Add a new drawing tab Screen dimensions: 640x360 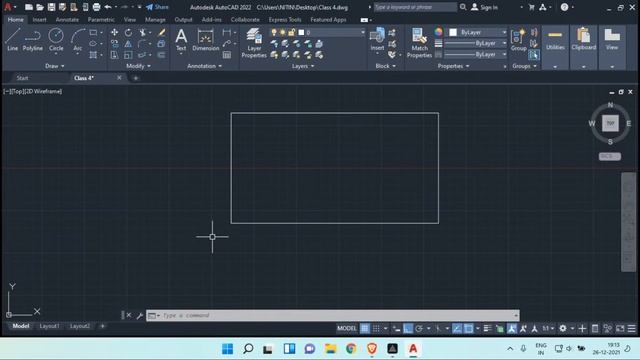coord(136,78)
